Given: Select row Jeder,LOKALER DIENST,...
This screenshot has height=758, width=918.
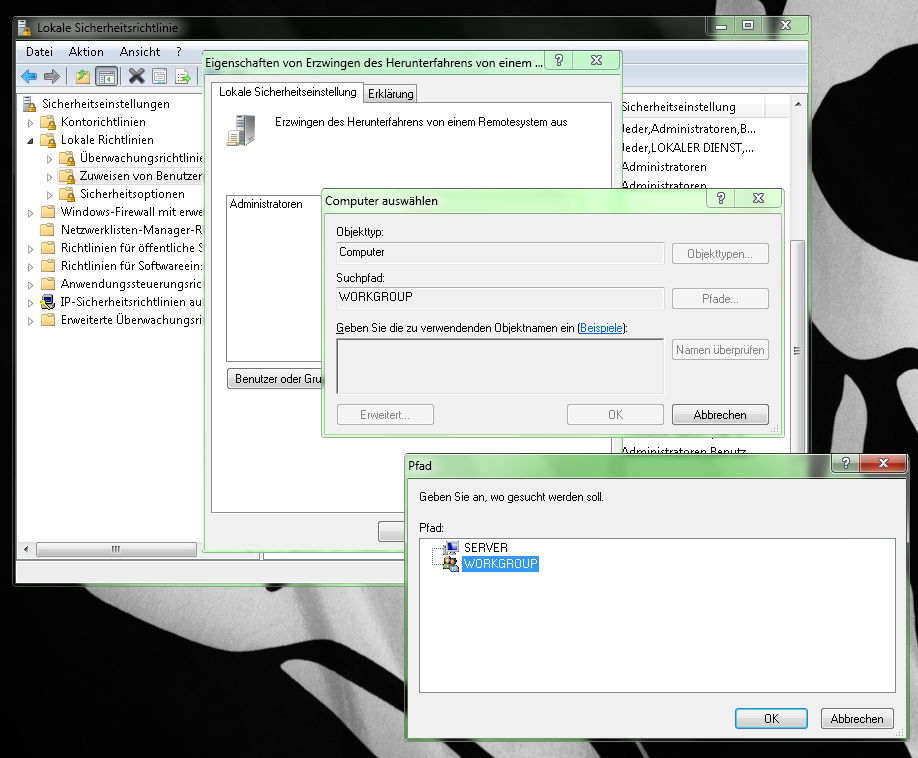Looking at the screenshot, I should 688,148.
